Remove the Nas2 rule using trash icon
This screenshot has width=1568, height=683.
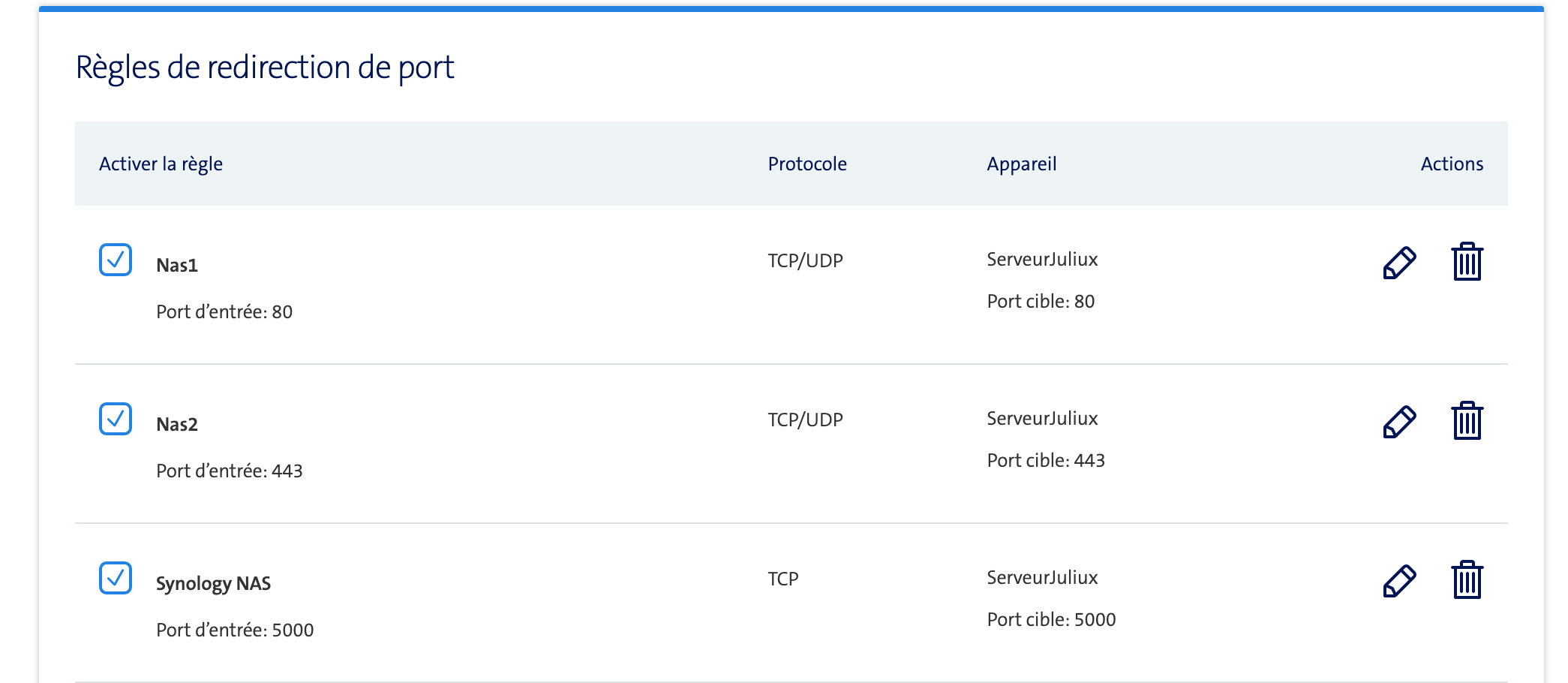click(1467, 421)
